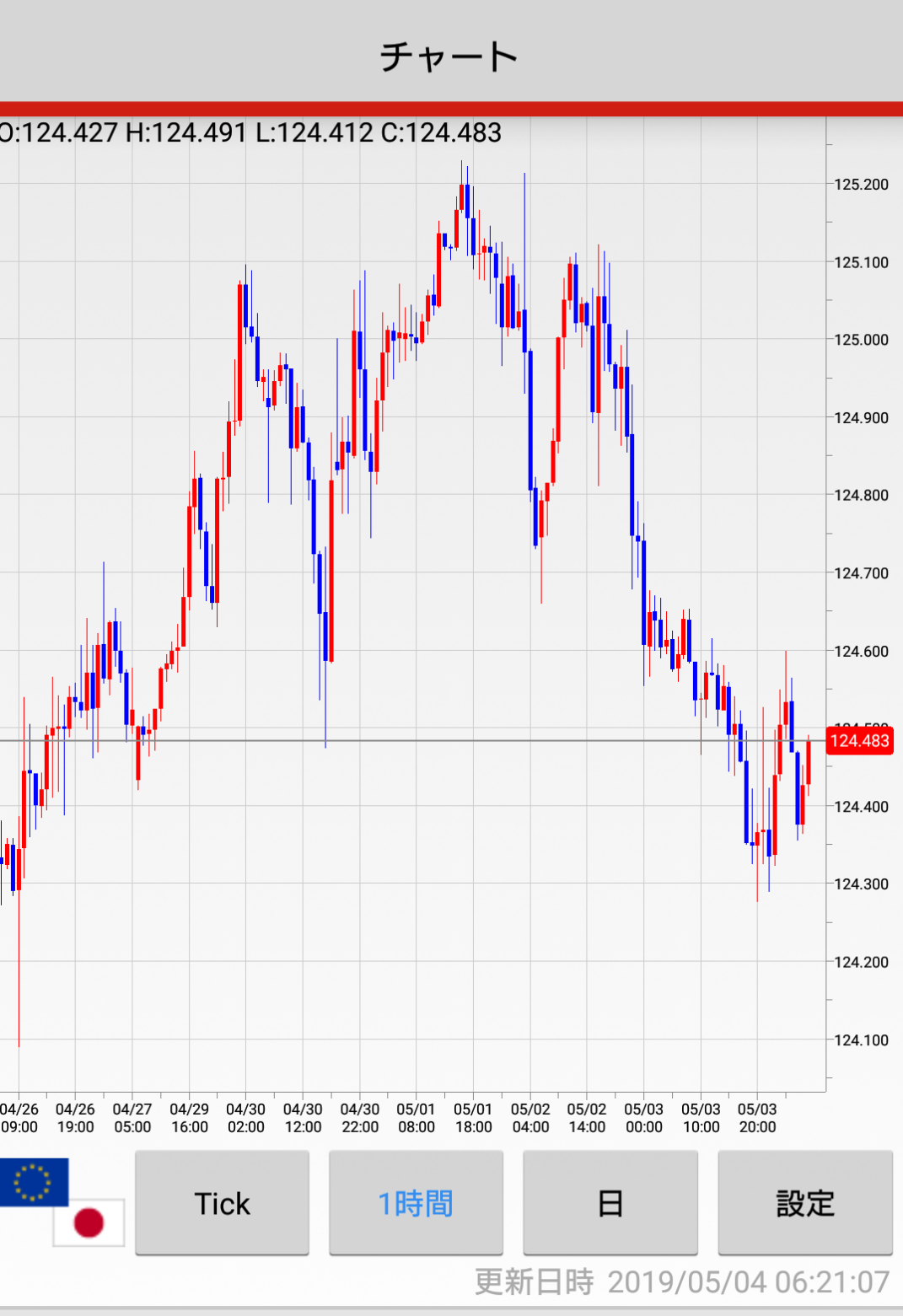The height and width of the screenshot is (1316, 903).
Task: Tap the European Union flag icon
Action: [34, 1180]
